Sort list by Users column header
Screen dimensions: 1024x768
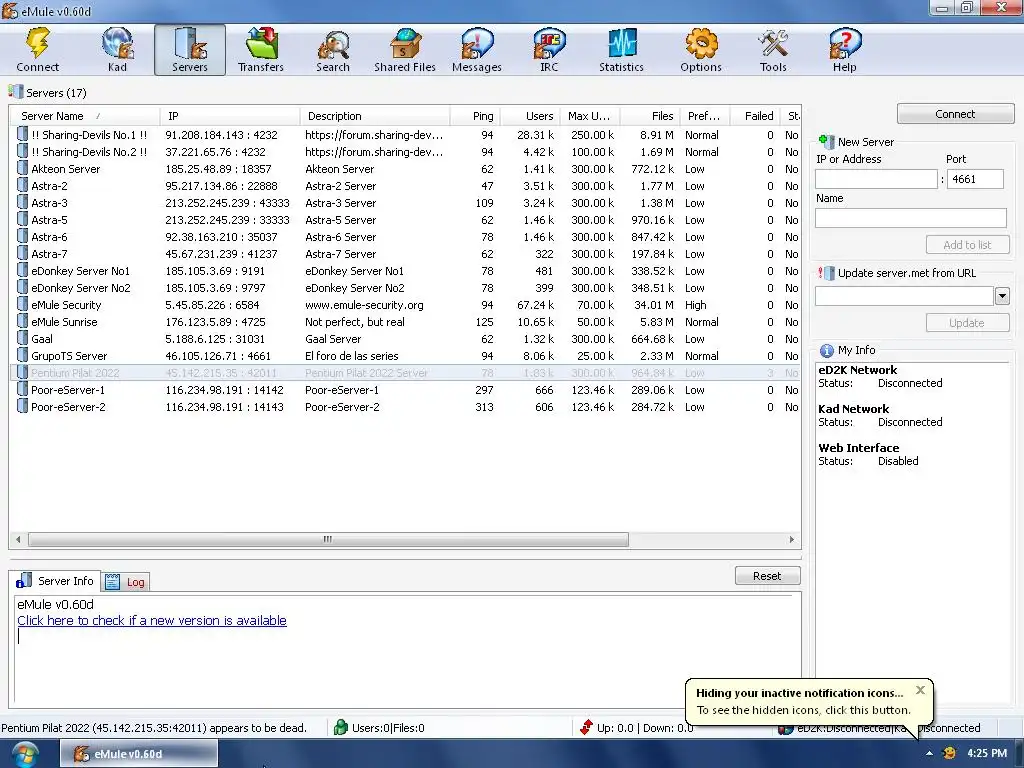click(530, 116)
